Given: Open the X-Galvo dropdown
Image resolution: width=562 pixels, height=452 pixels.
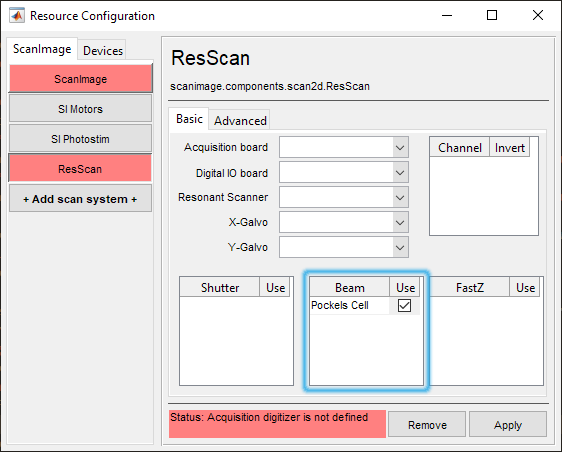Looking at the screenshot, I should pos(344,222).
